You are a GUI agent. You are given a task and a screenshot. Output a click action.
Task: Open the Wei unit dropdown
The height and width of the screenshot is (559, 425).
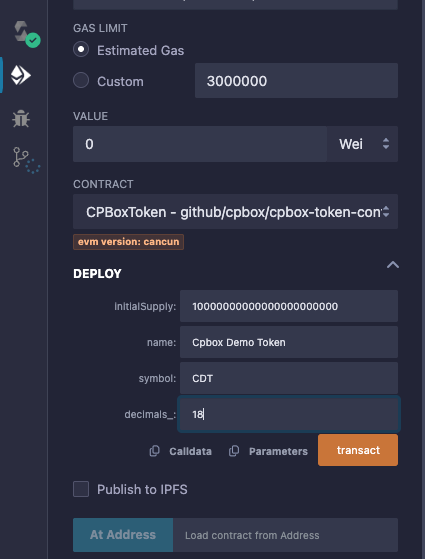point(362,144)
